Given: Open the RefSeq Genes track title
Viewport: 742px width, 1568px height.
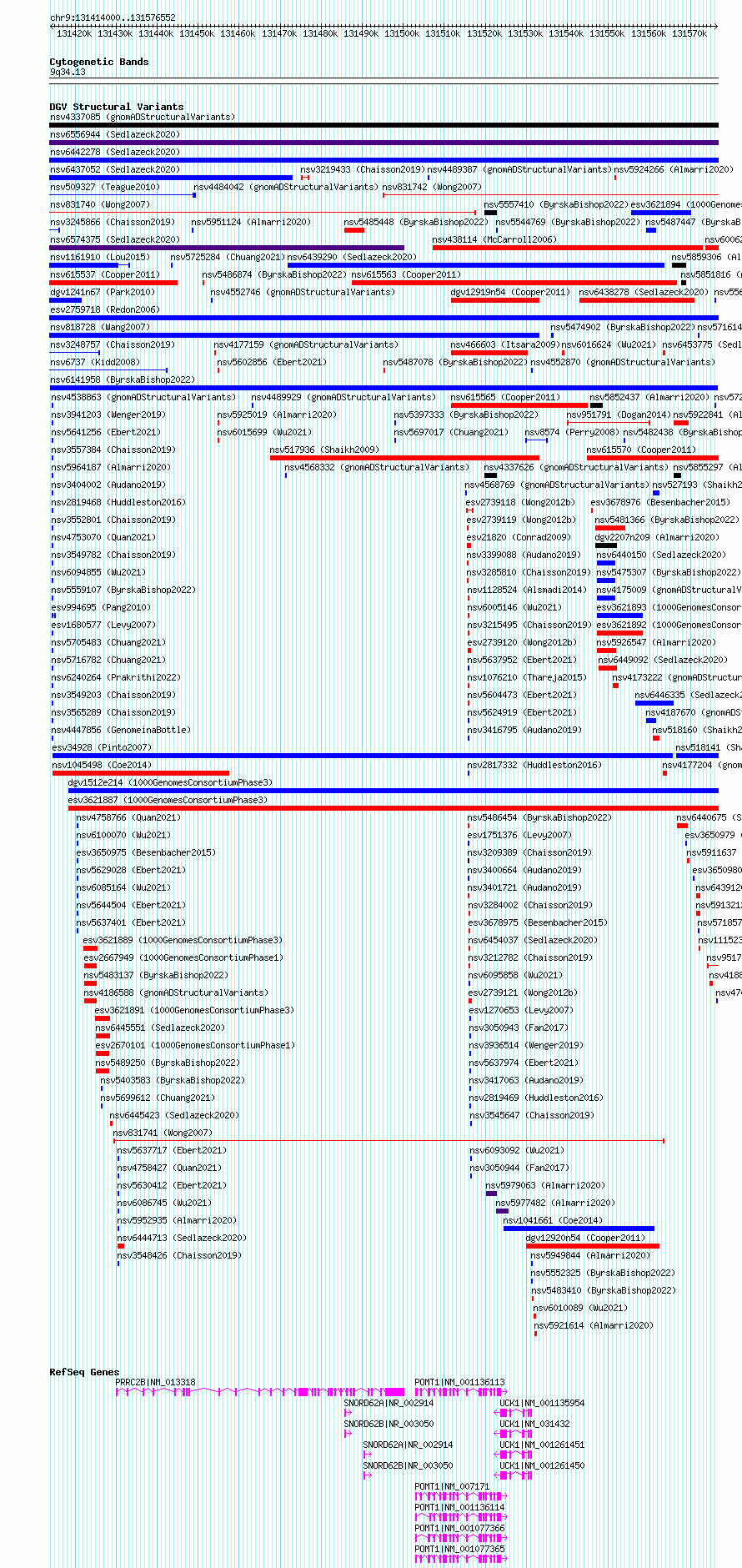Looking at the screenshot, I should pyautogui.click(x=84, y=1372).
